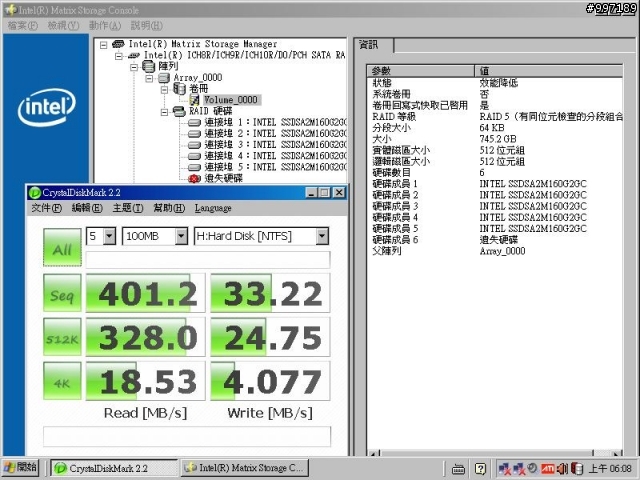Click the red 遺失硬碟 missing disk icon

[x=194, y=178]
